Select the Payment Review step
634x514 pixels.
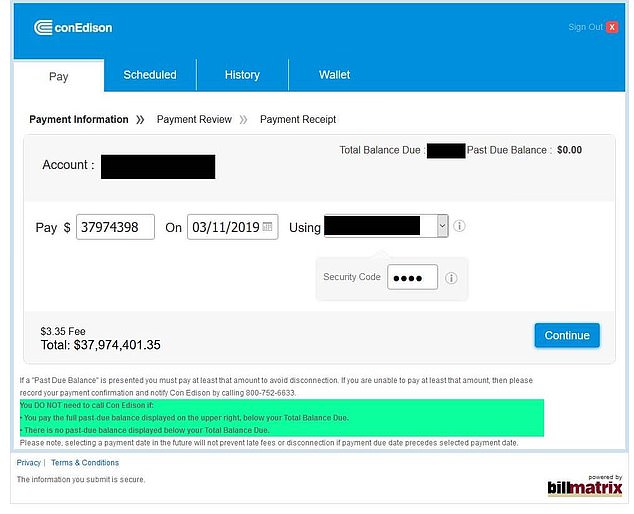pyautogui.click(x=194, y=119)
